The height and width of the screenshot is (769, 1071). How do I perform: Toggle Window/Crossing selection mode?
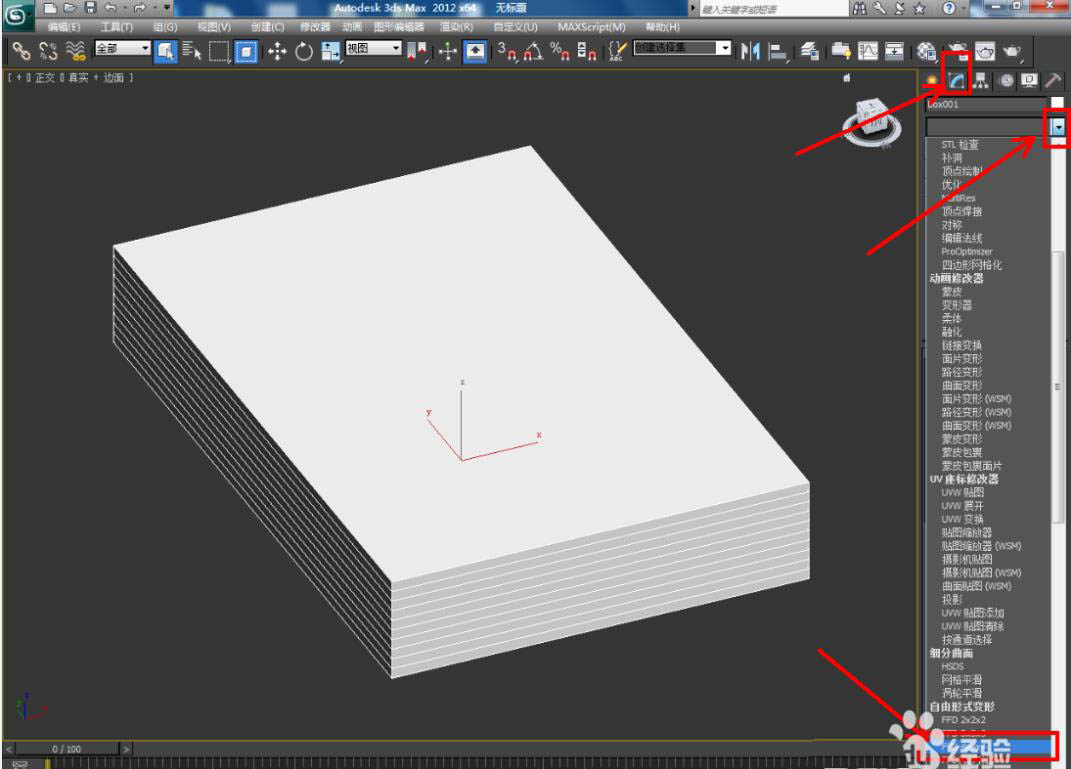tap(246, 50)
